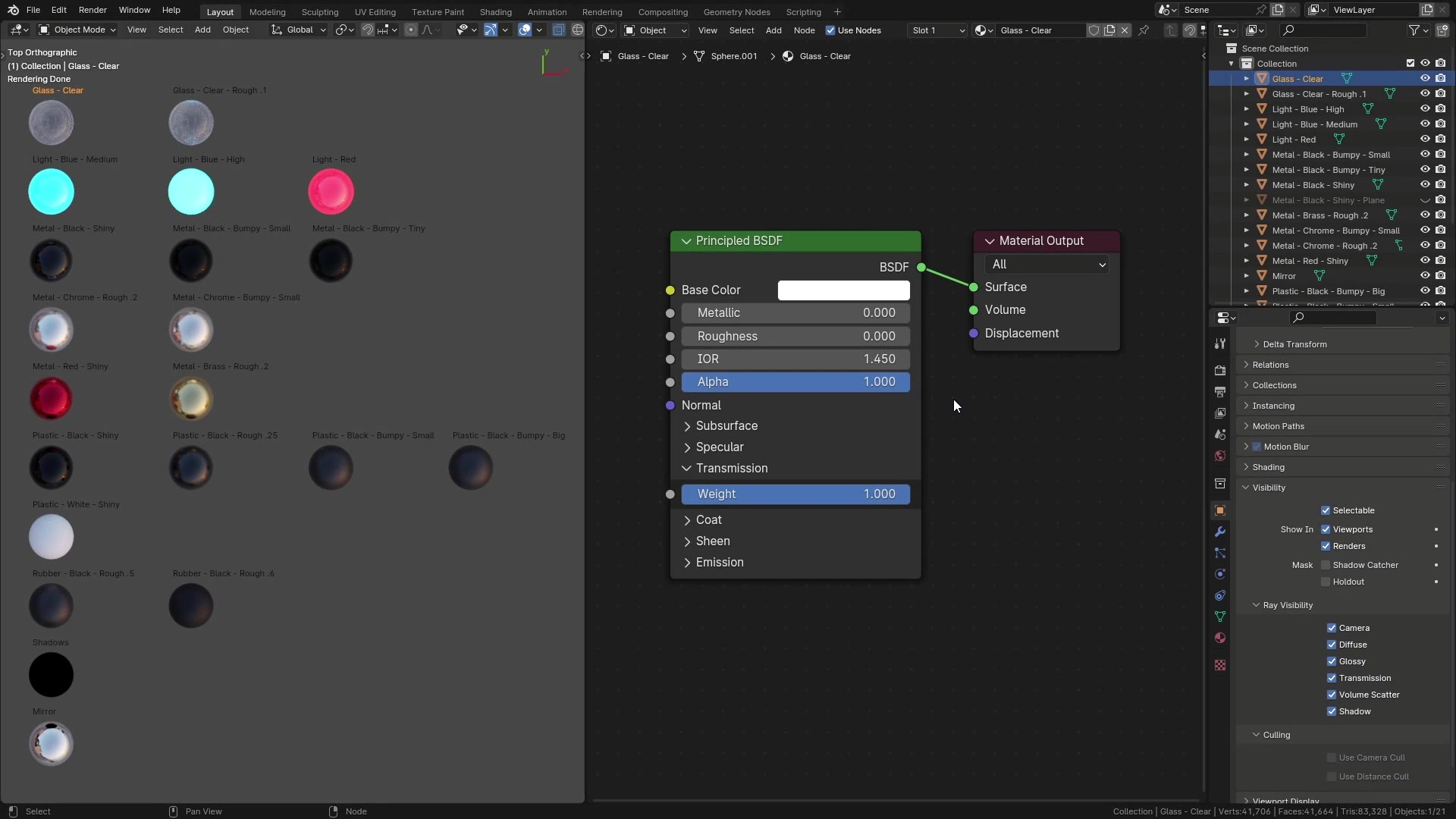Screen dimensions: 1456x819
Task: Switch to the Geometry Nodes workspace
Action: (736, 12)
